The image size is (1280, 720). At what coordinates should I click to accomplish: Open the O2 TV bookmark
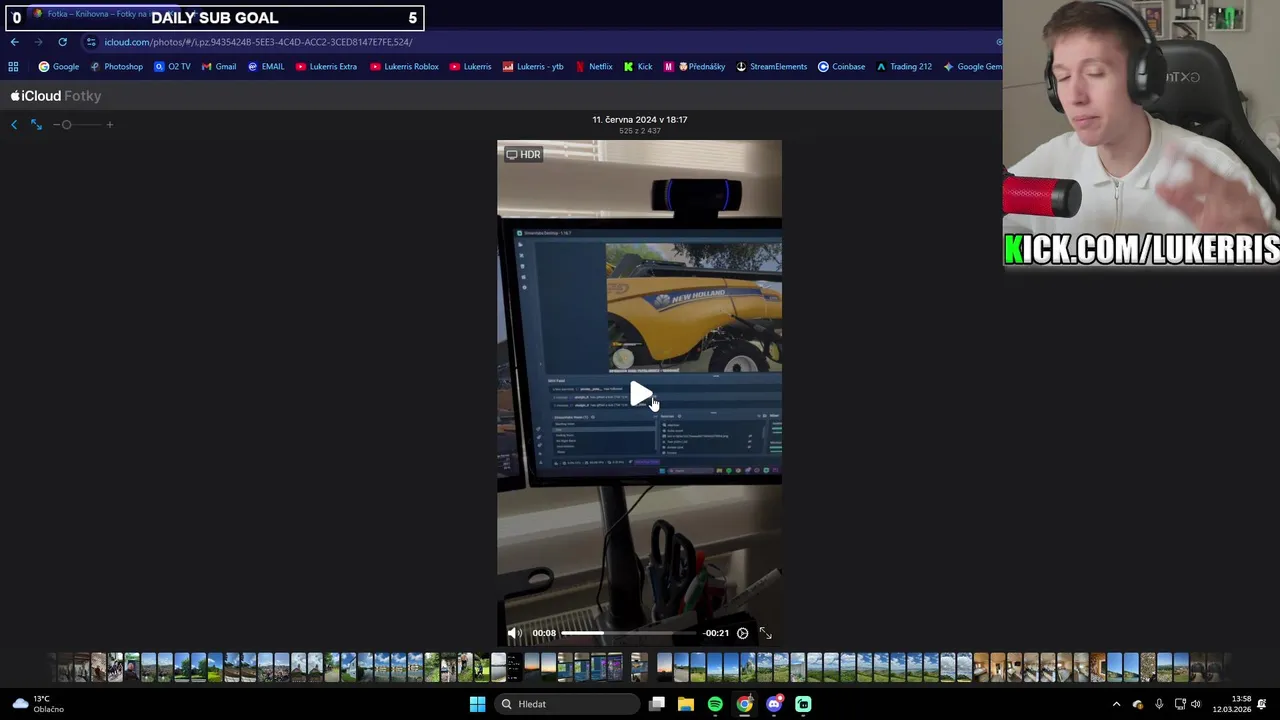coord(172,67)
